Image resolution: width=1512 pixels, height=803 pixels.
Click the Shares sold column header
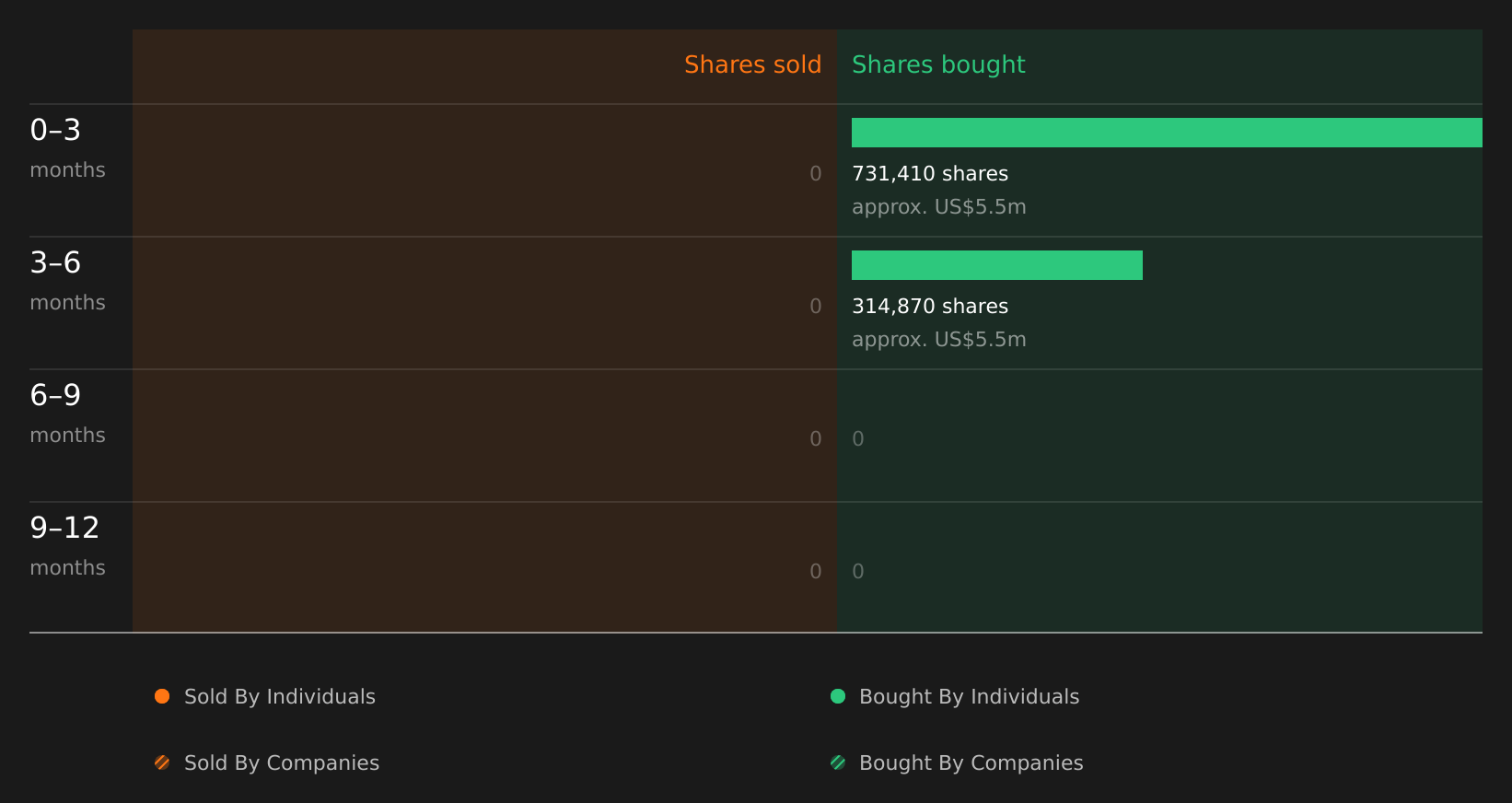click(752, 64)
